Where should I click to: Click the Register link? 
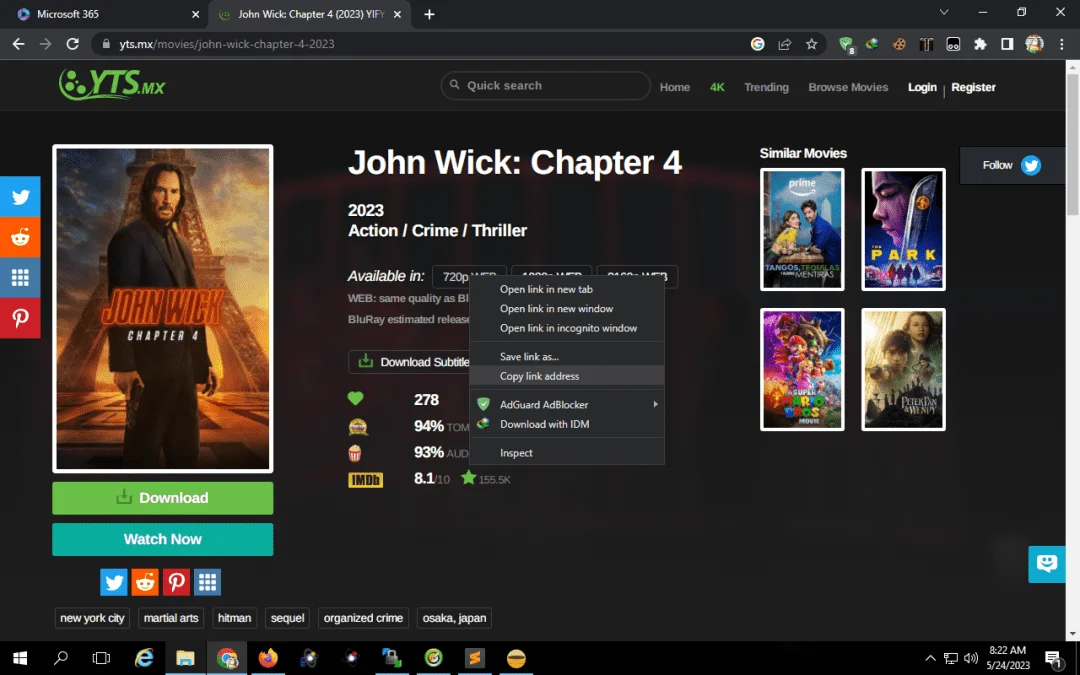[x=973, y=87]
